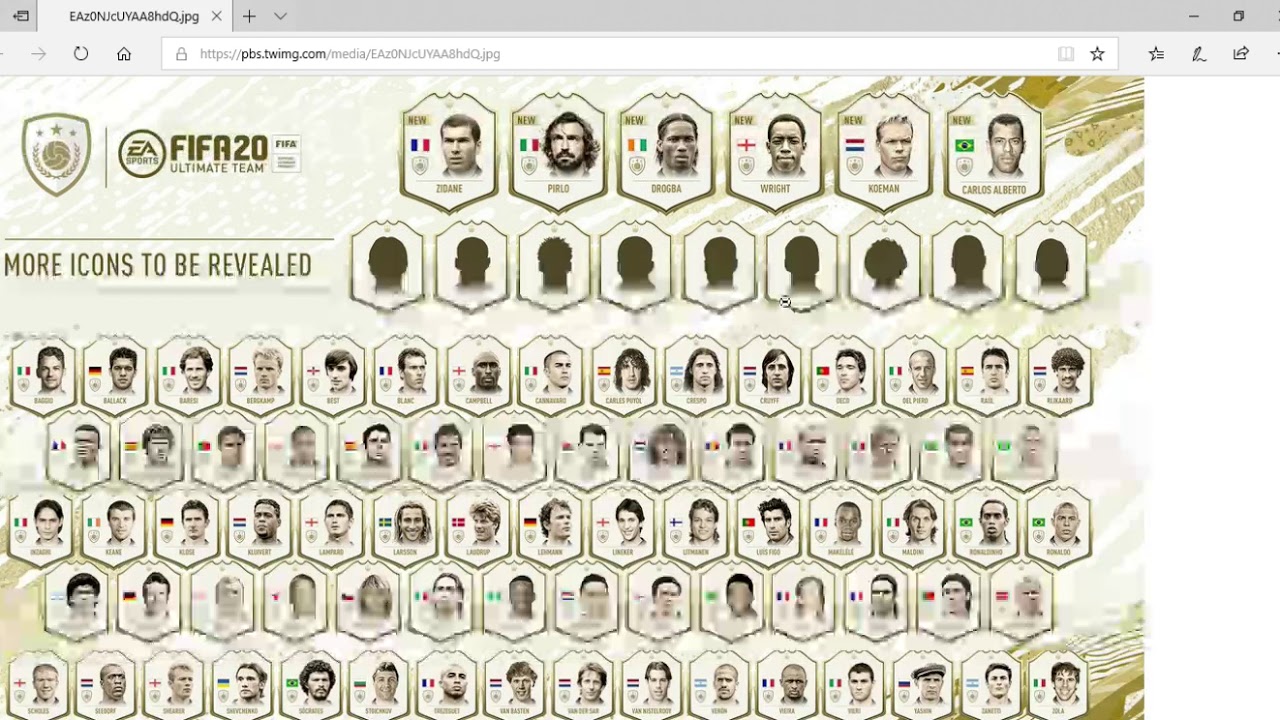This screenshot has height=720, width=1280.
Task: Toggle reading view icon
Action: pyautogui.click(x=1066, y=54)
